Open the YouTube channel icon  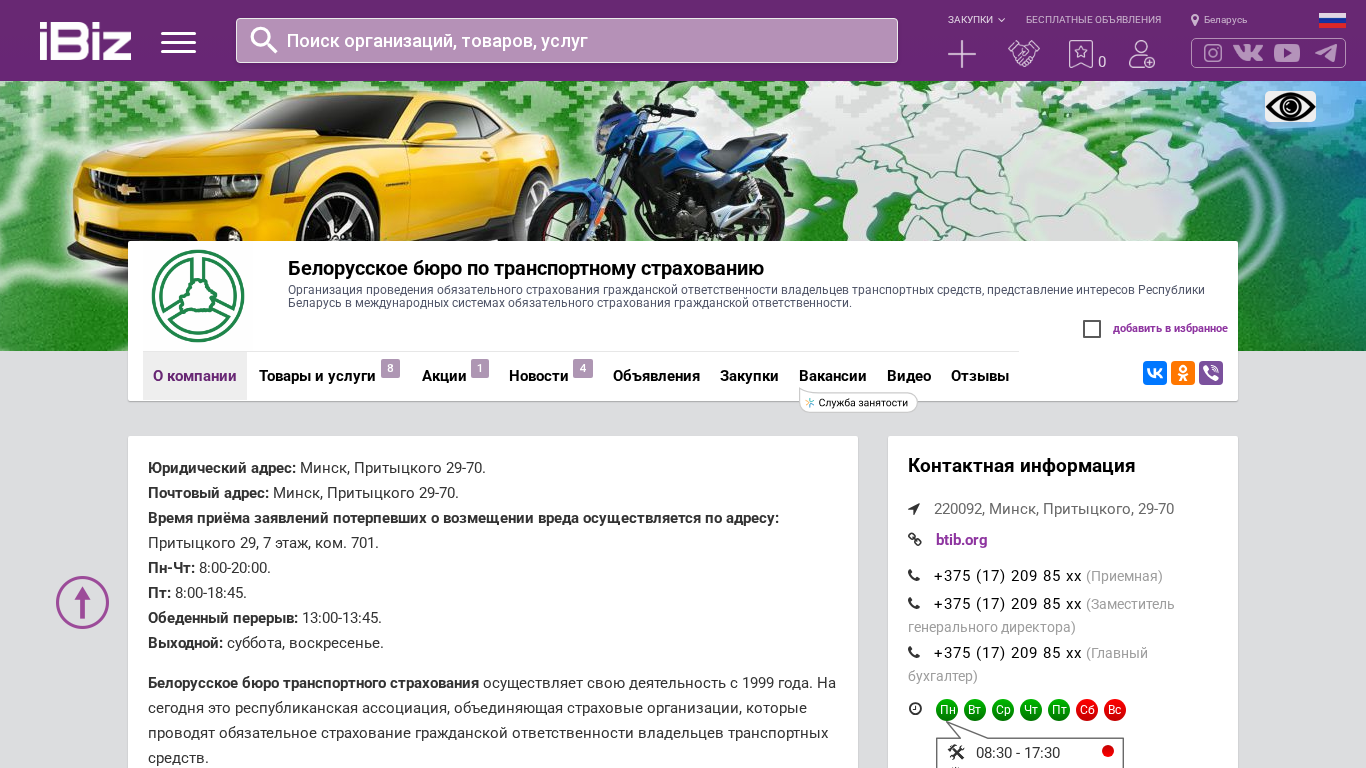click(1287, 53)
